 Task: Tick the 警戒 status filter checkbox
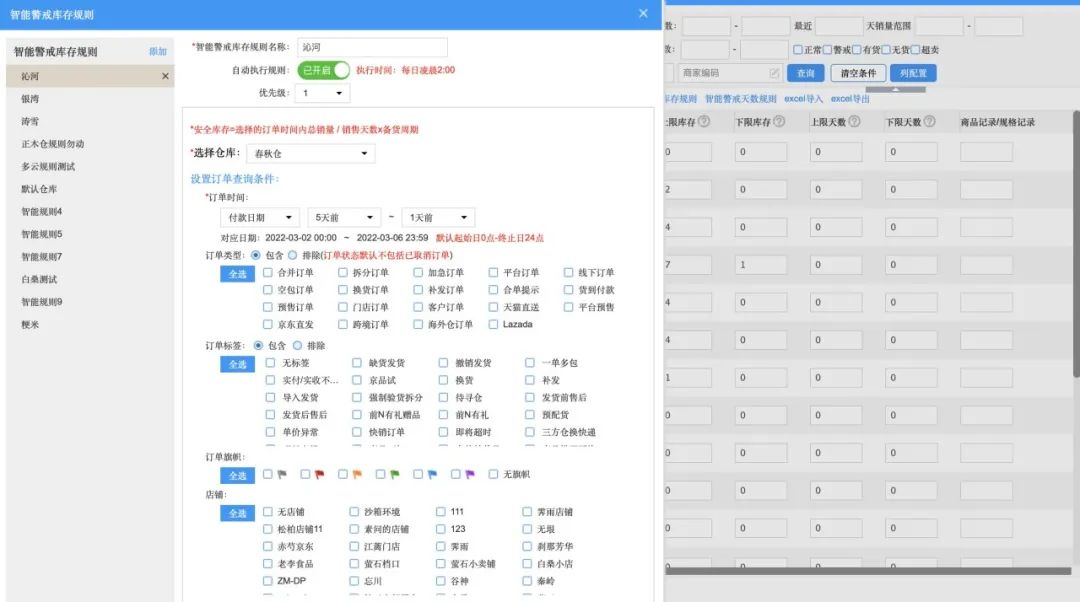pyautogui.click(x=828, y=50)
